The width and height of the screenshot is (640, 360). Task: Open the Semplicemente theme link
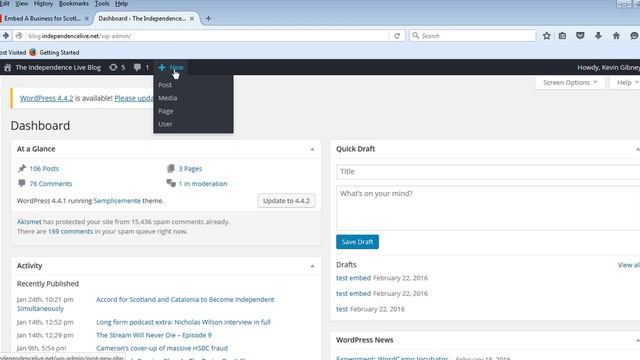[117, 200]
